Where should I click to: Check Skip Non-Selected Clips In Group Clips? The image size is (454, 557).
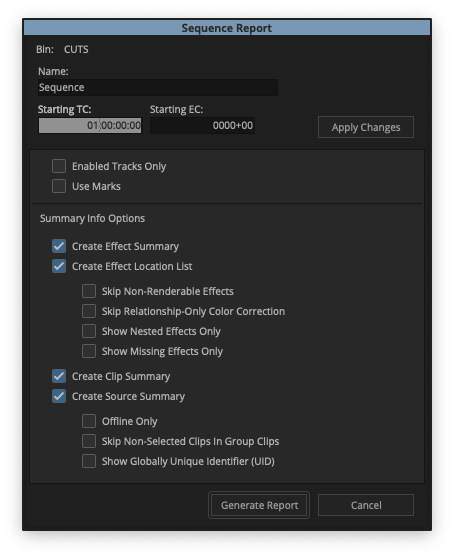click(x=89, y=441)
